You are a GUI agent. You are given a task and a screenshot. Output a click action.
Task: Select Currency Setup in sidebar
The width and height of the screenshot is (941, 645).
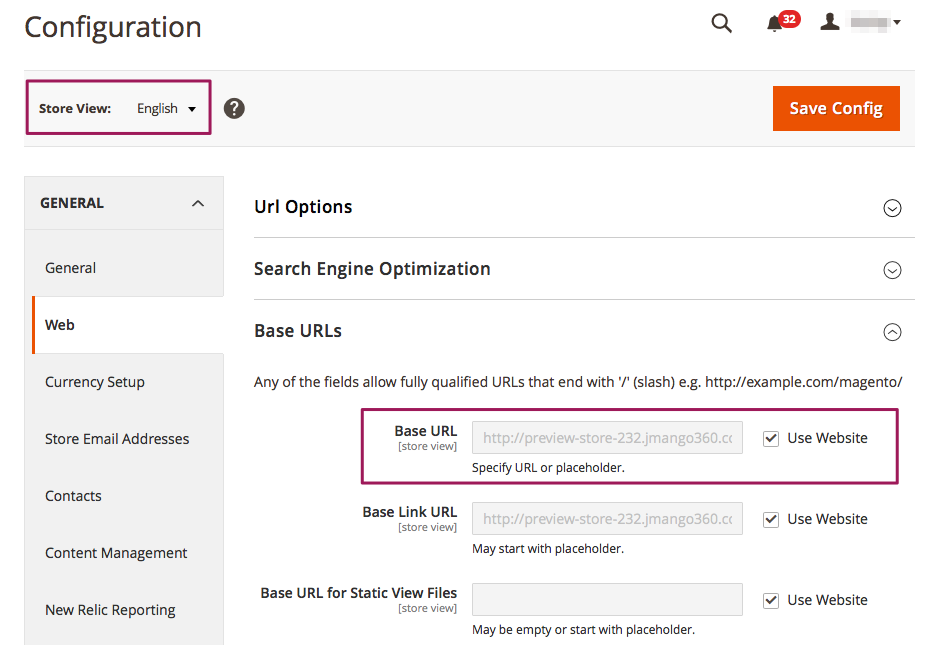click(95, 382)
